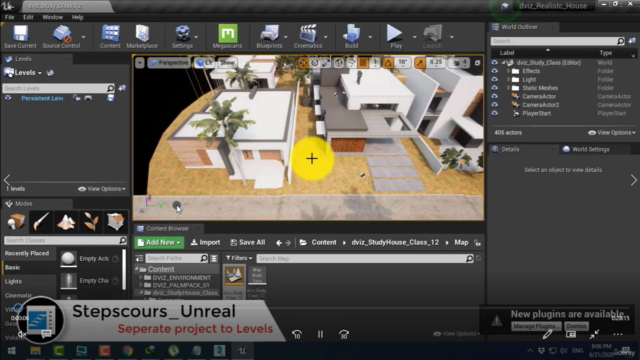
Task: Toggle visibility of CameraActor
Action: [x=494, y=96]
